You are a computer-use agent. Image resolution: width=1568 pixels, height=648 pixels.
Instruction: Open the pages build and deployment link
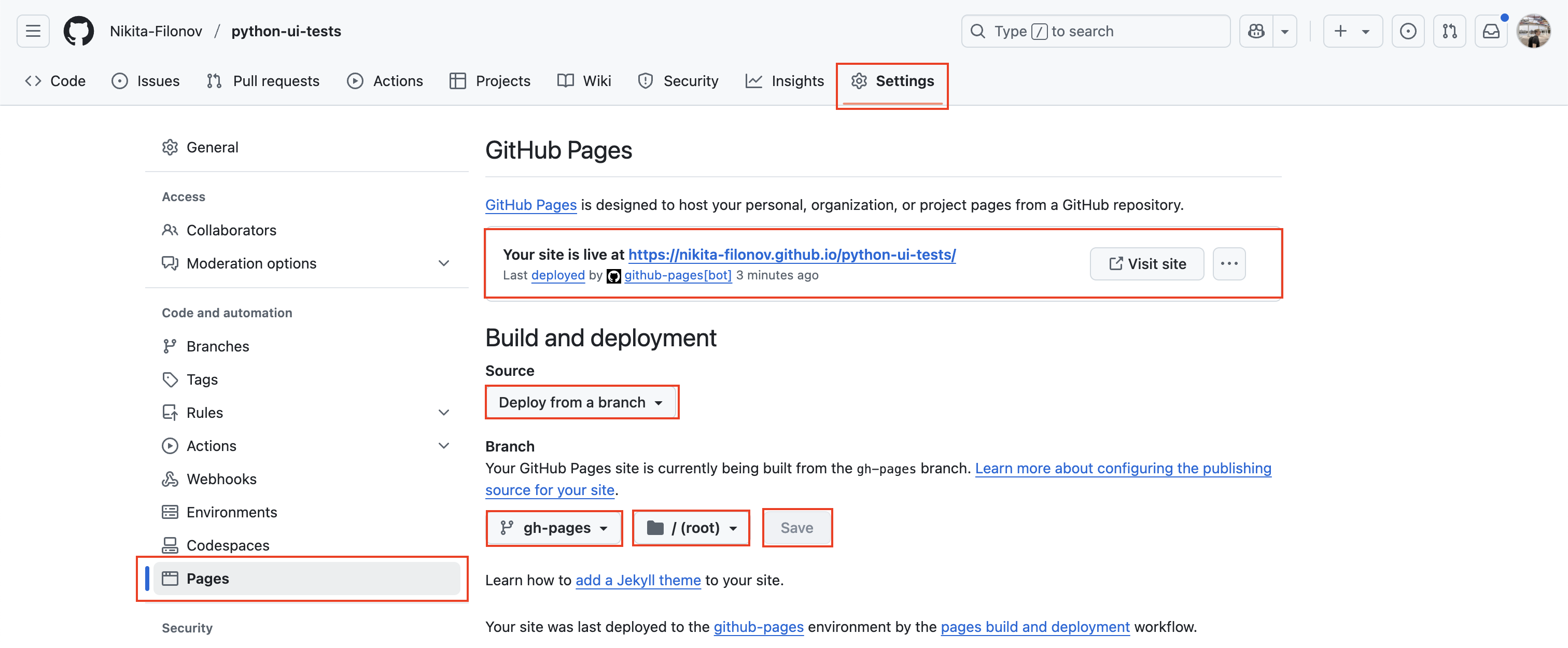pyautogui.click(x=1035, y=627)
